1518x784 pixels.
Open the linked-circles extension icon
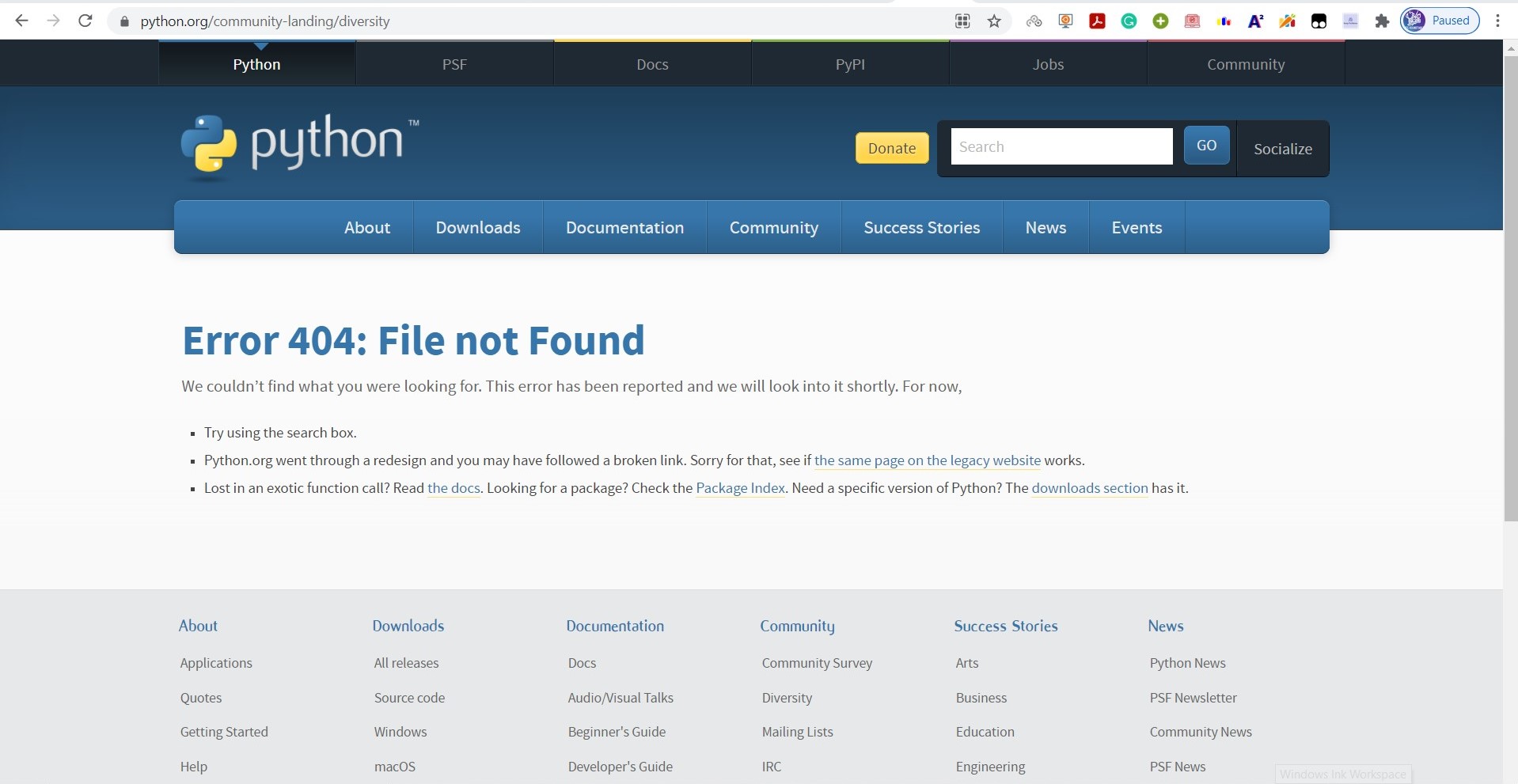(1034, 21)
